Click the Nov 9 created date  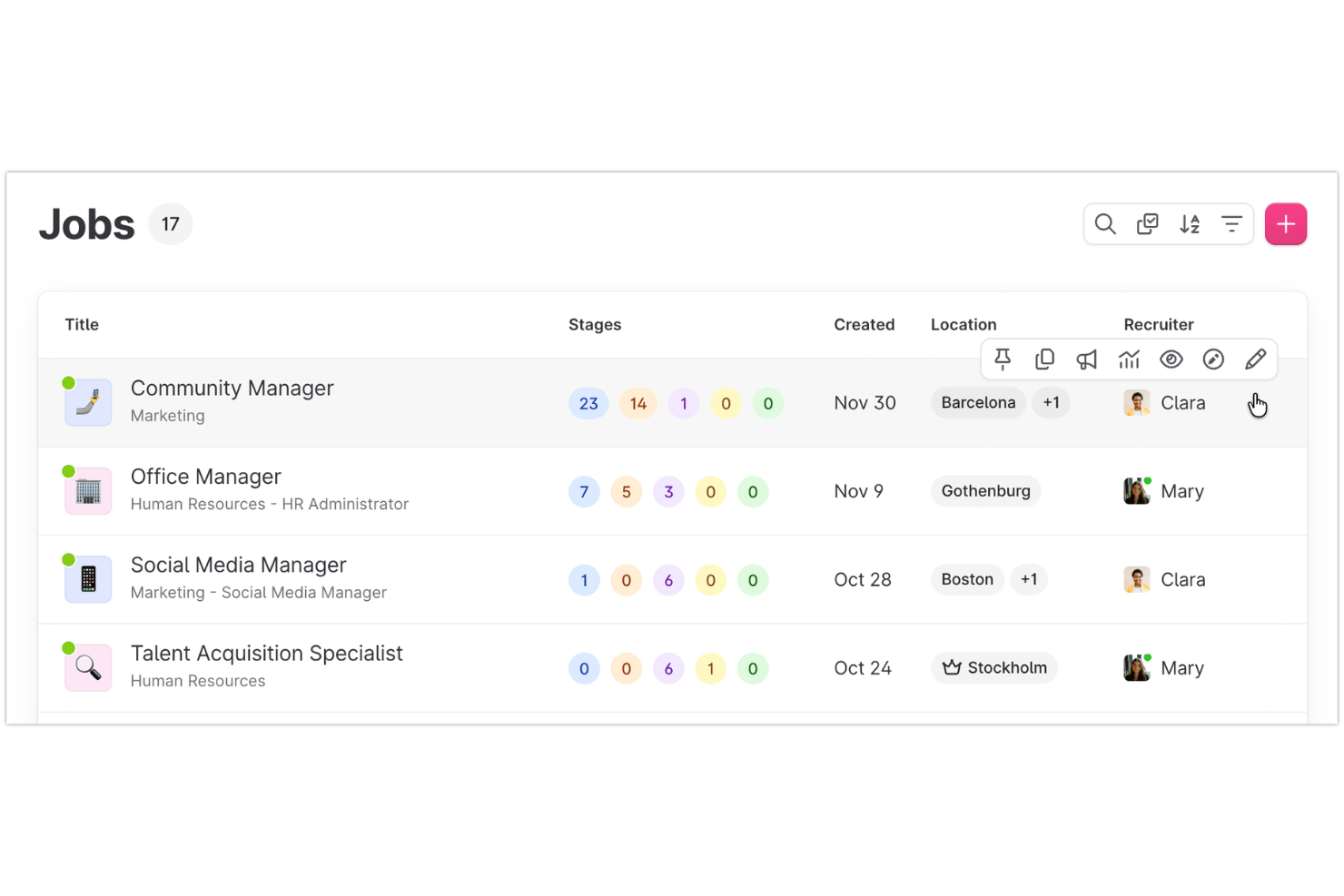click(x=859, y=491)
